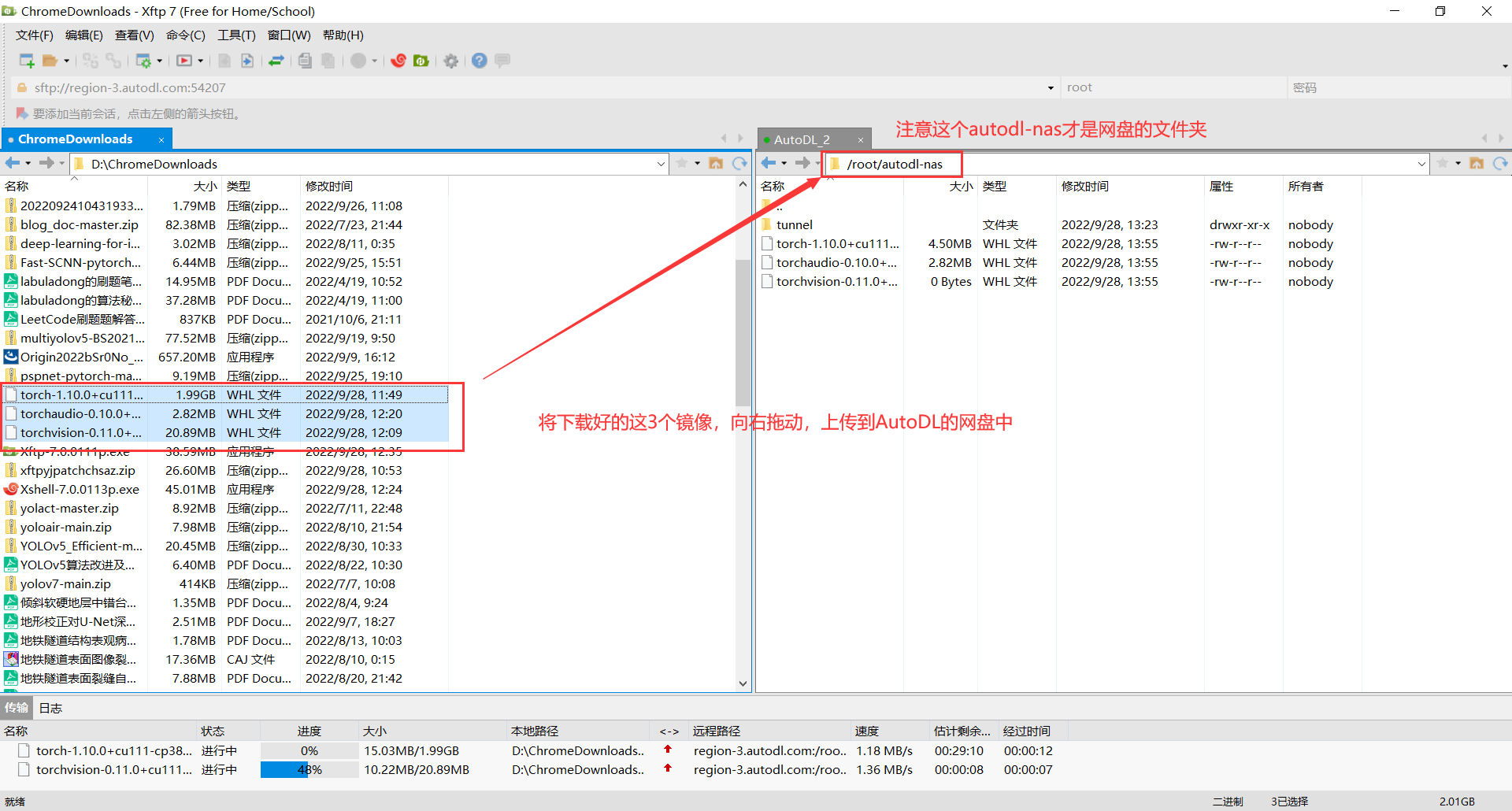The width and height of the screenshot is (1512, 811).
Task: Expand dropdown next to red play icon
Action: 201,61
